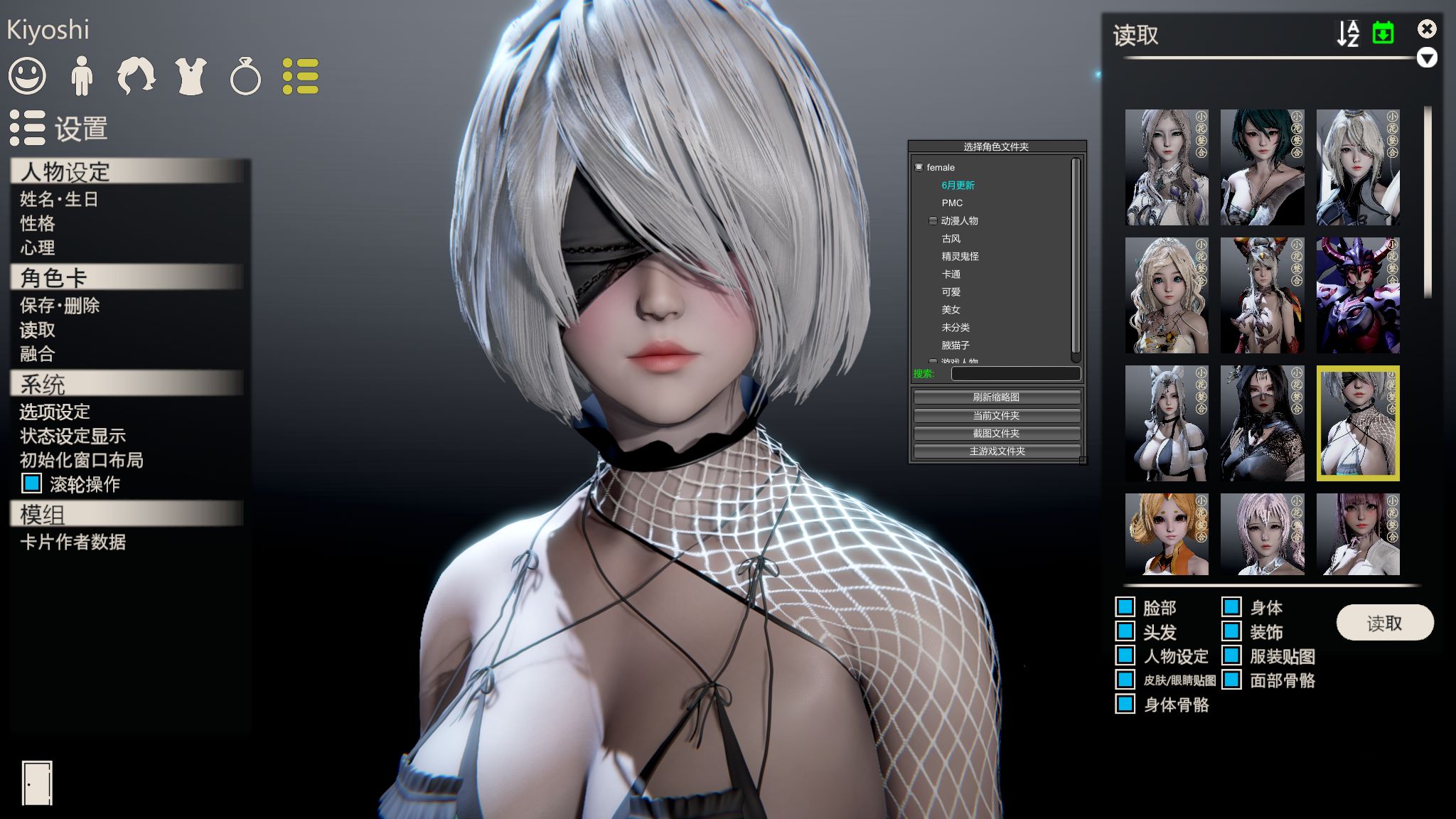
Task: Select the fox-eared white-hair character card
Action: [1167, 424]
